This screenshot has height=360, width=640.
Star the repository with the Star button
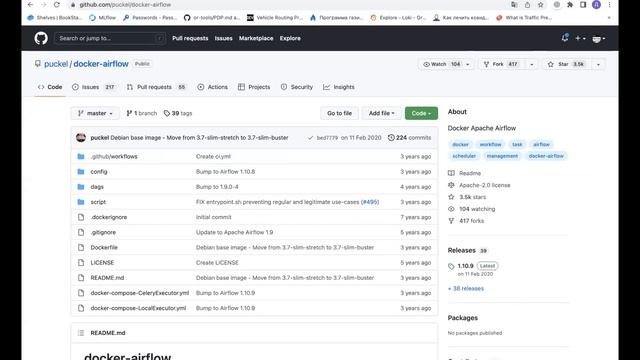tap(567, 64)
